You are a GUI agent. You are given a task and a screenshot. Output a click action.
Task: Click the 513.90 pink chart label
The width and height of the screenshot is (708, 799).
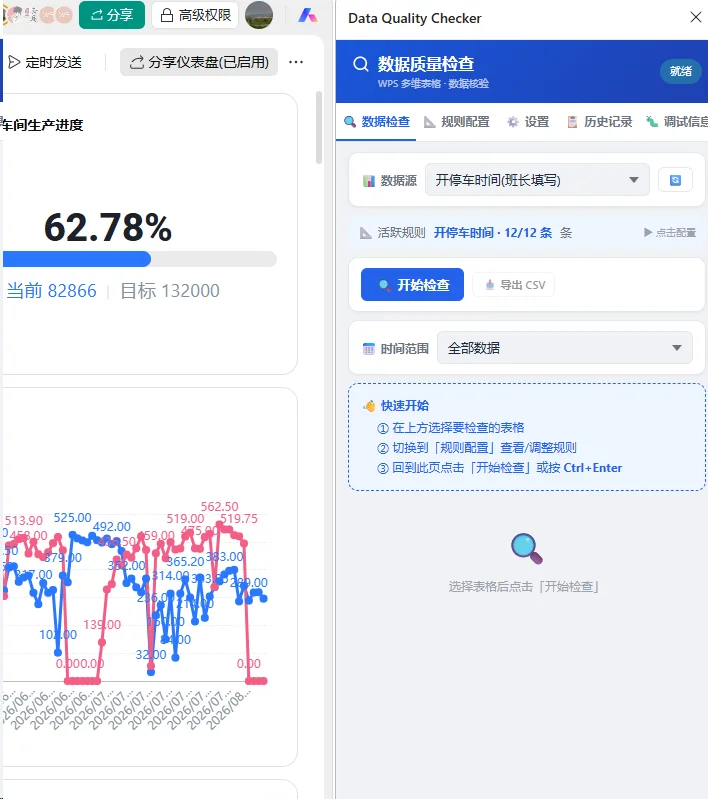tap(24, 520)
